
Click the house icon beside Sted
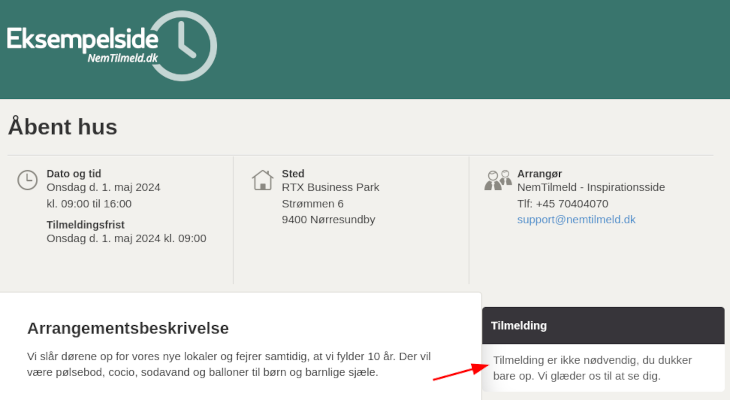[x=263, y=180]
